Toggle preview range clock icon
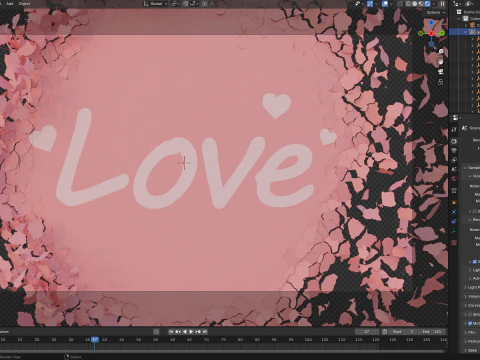The width and height of the screenshot is (480, 360). pyautogui.click(x=384, y=332)
